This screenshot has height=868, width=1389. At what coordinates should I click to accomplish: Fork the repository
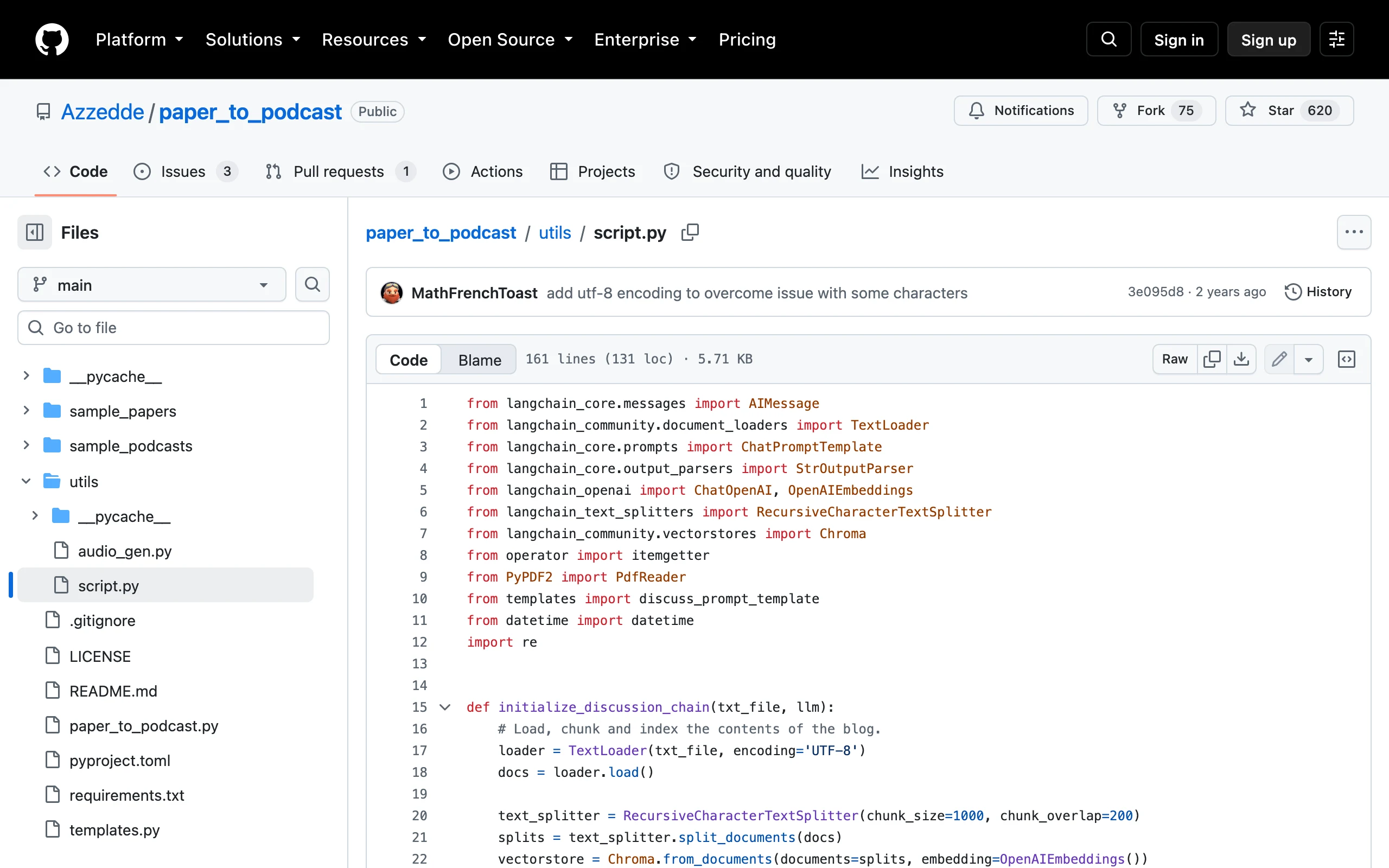(x=1156, y=111)
